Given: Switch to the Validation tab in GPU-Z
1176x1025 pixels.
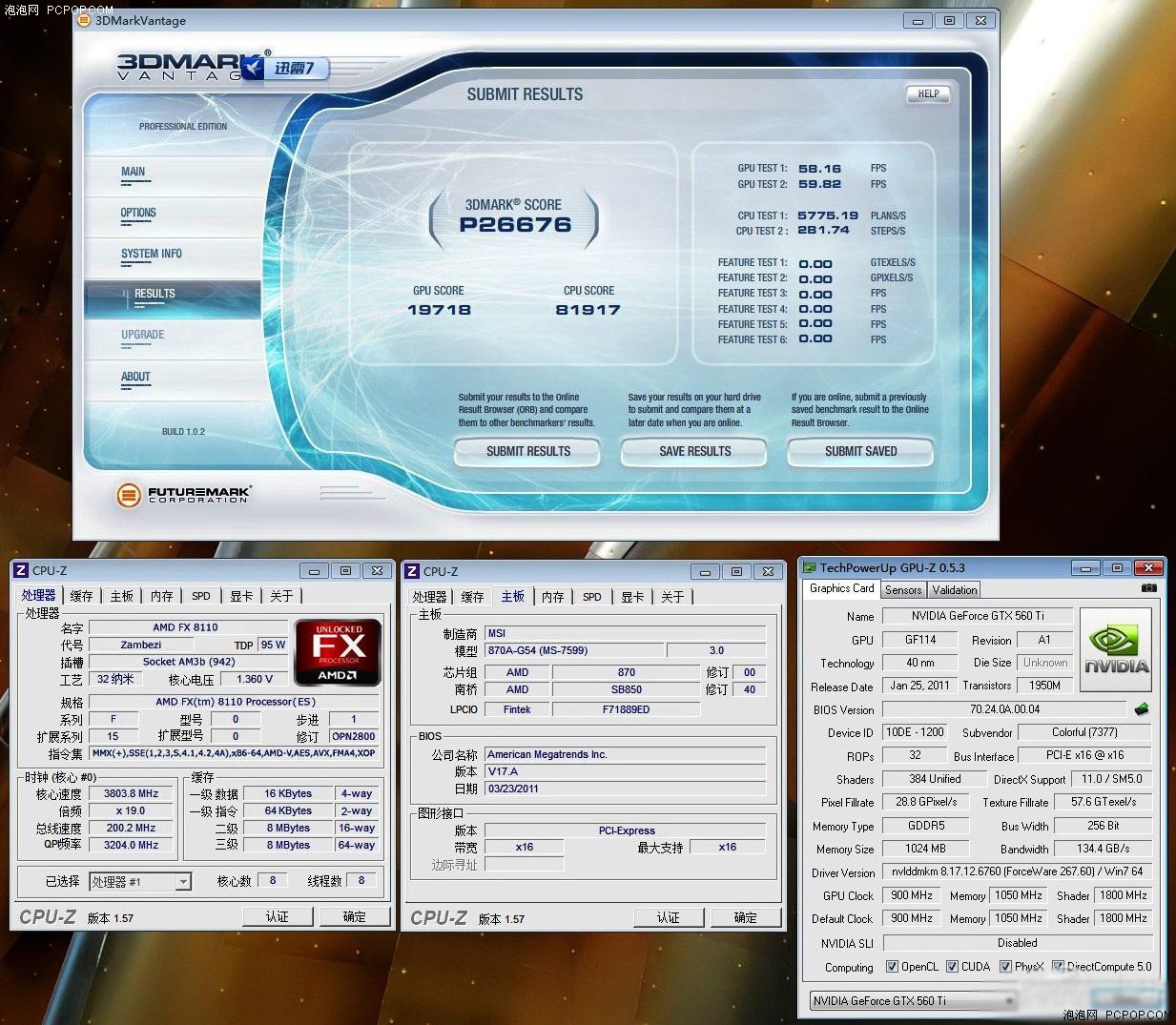Looking at the screenshot, I should click(955, 590).
